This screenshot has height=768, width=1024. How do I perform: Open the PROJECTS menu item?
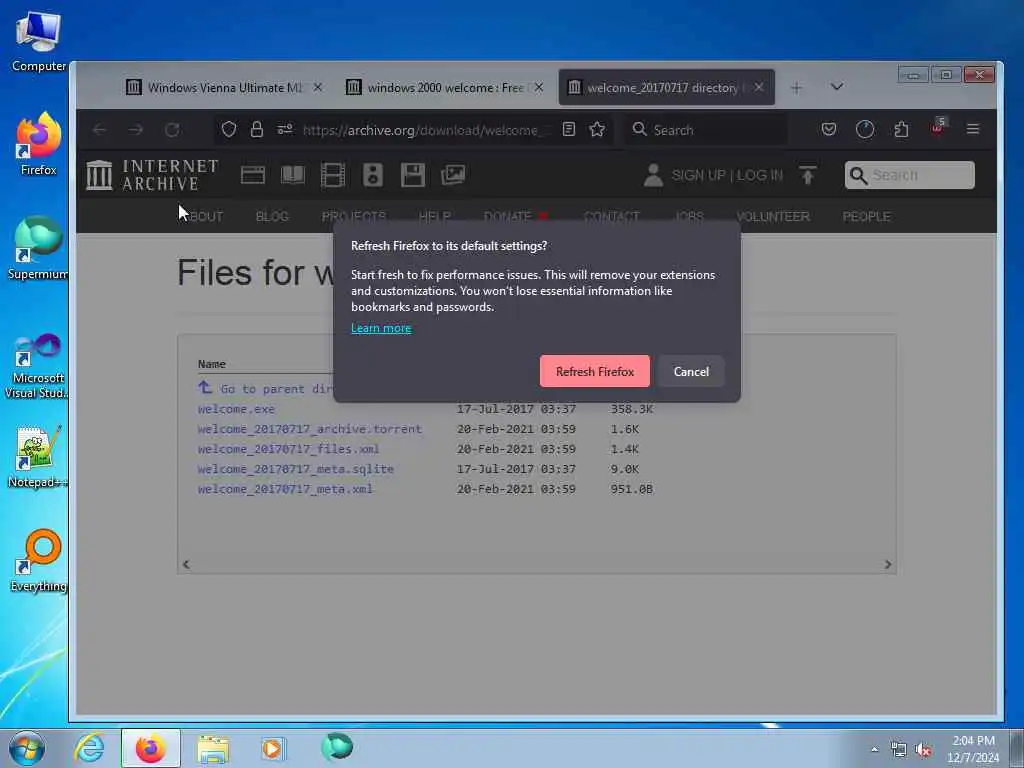[x=354, y=216]
